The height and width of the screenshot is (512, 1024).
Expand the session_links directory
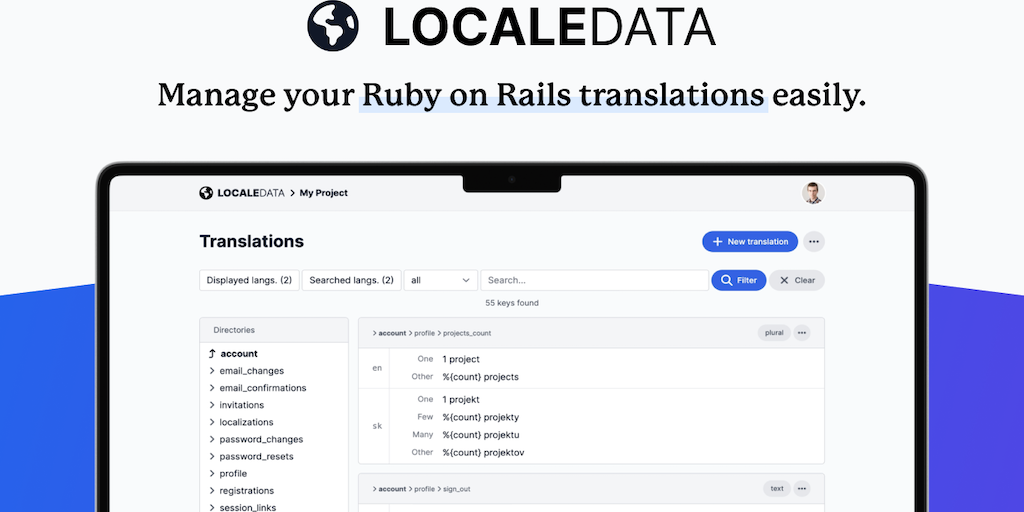pyautogui.click(x=242, y=507)
